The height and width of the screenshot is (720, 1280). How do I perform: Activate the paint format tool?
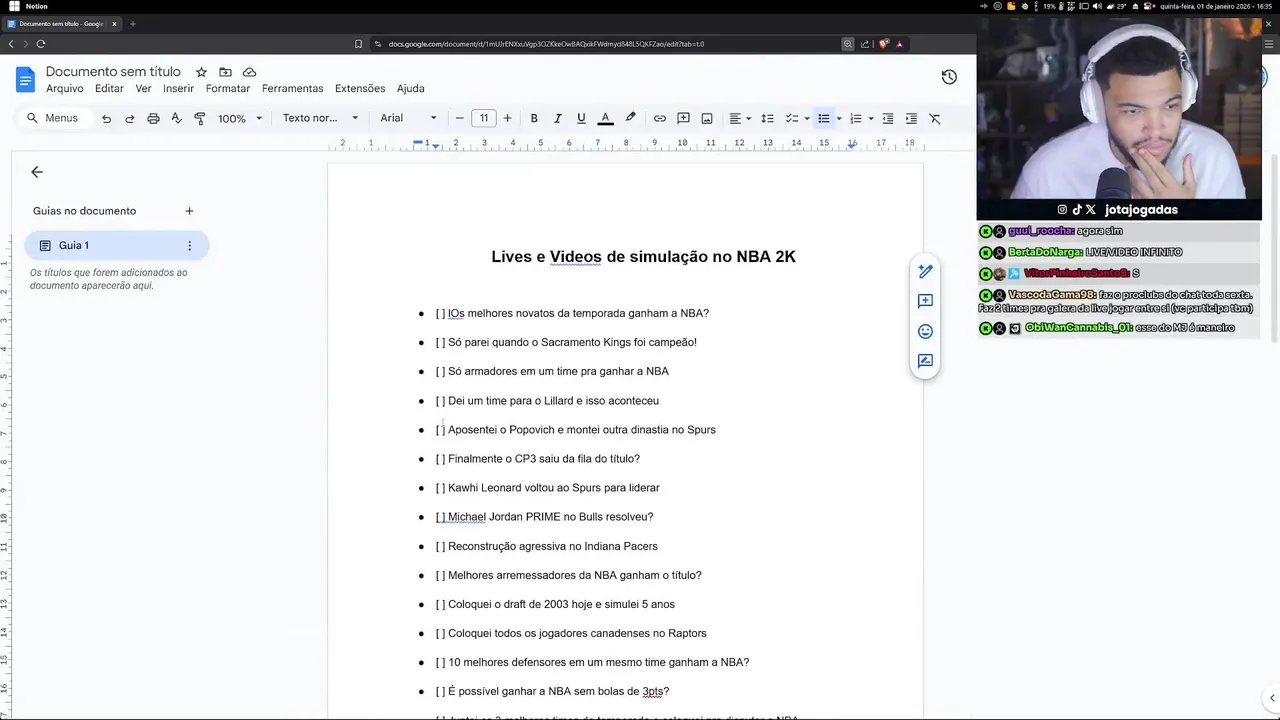(199, 118)
